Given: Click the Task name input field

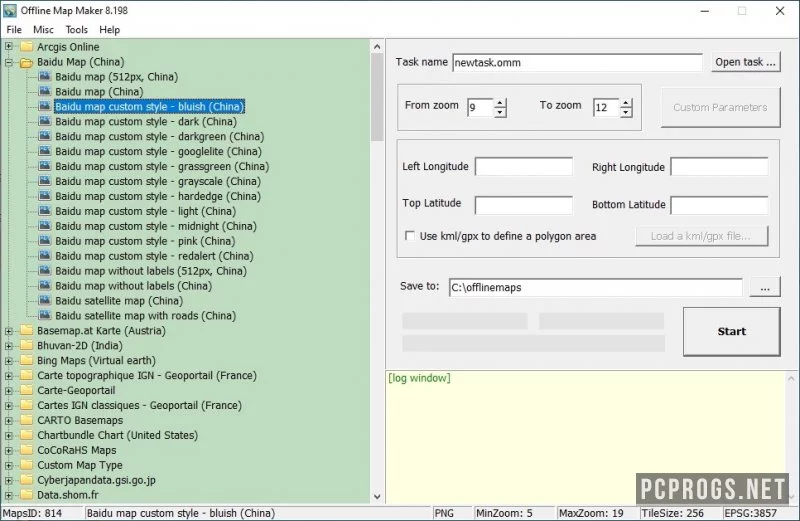Looking at the screenshot, I should [578, 62].
